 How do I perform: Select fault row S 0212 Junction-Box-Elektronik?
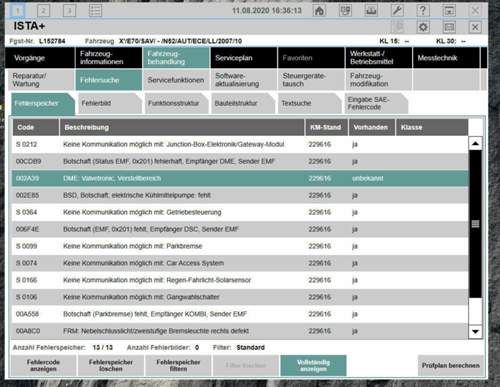[x=240, y=144]
